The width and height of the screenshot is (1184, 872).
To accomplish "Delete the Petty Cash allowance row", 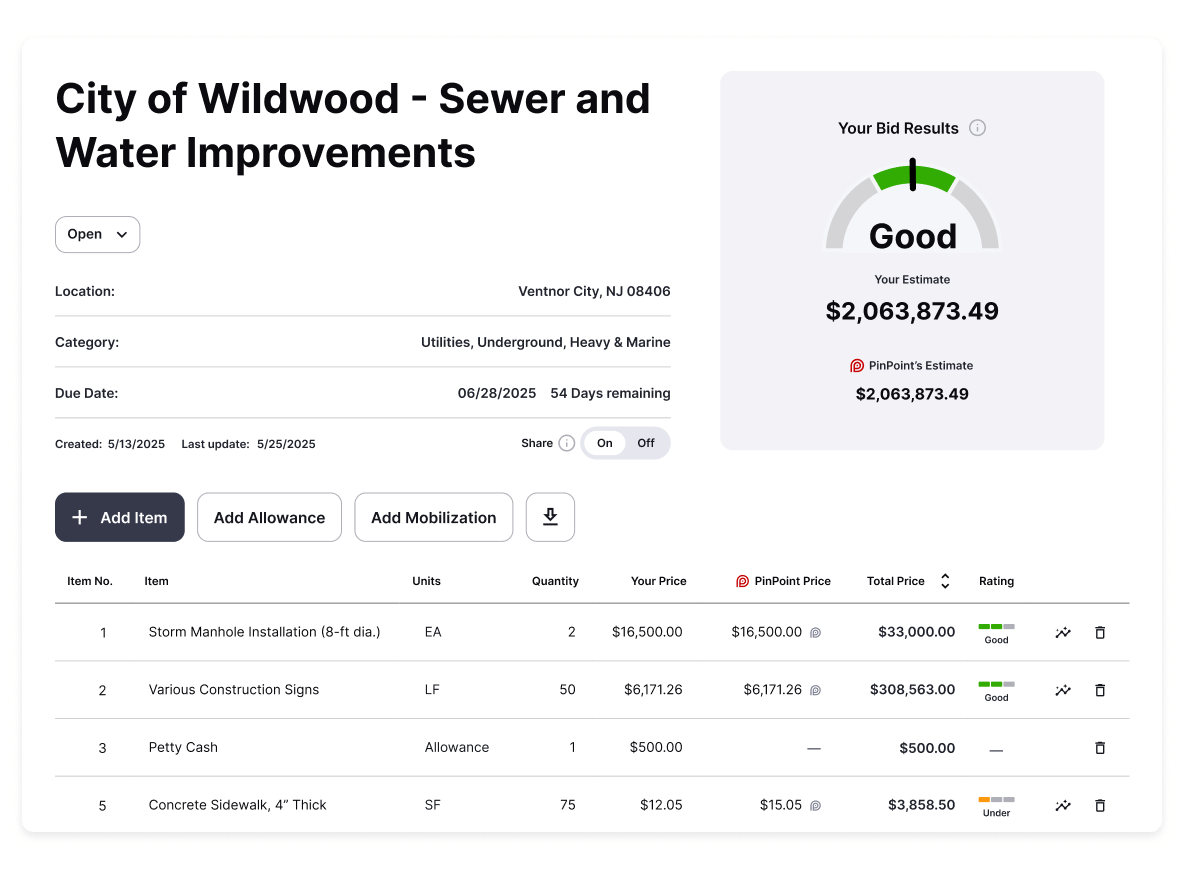I will 1100,748.
